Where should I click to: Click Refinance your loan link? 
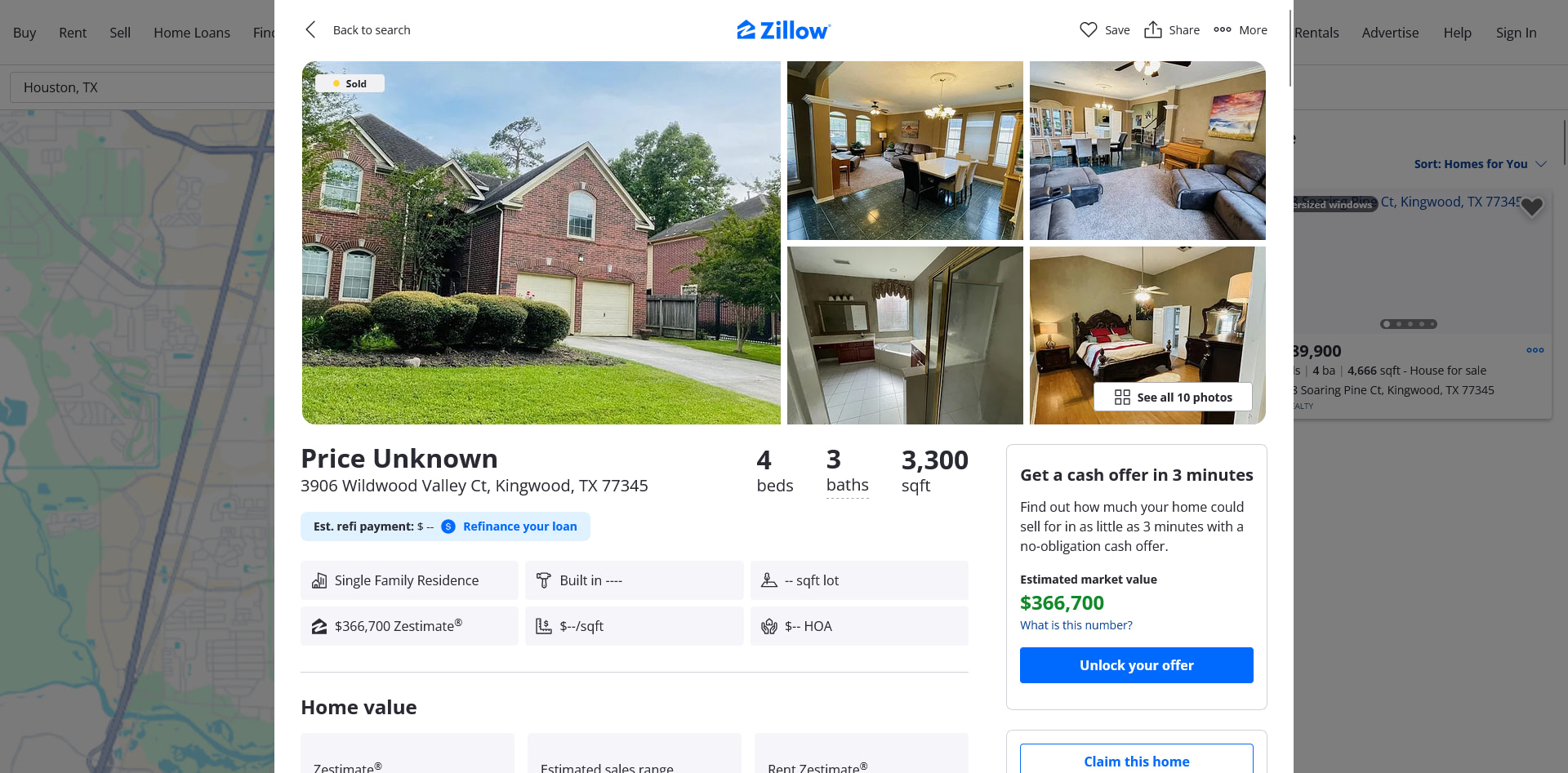[x=519, y=526]
